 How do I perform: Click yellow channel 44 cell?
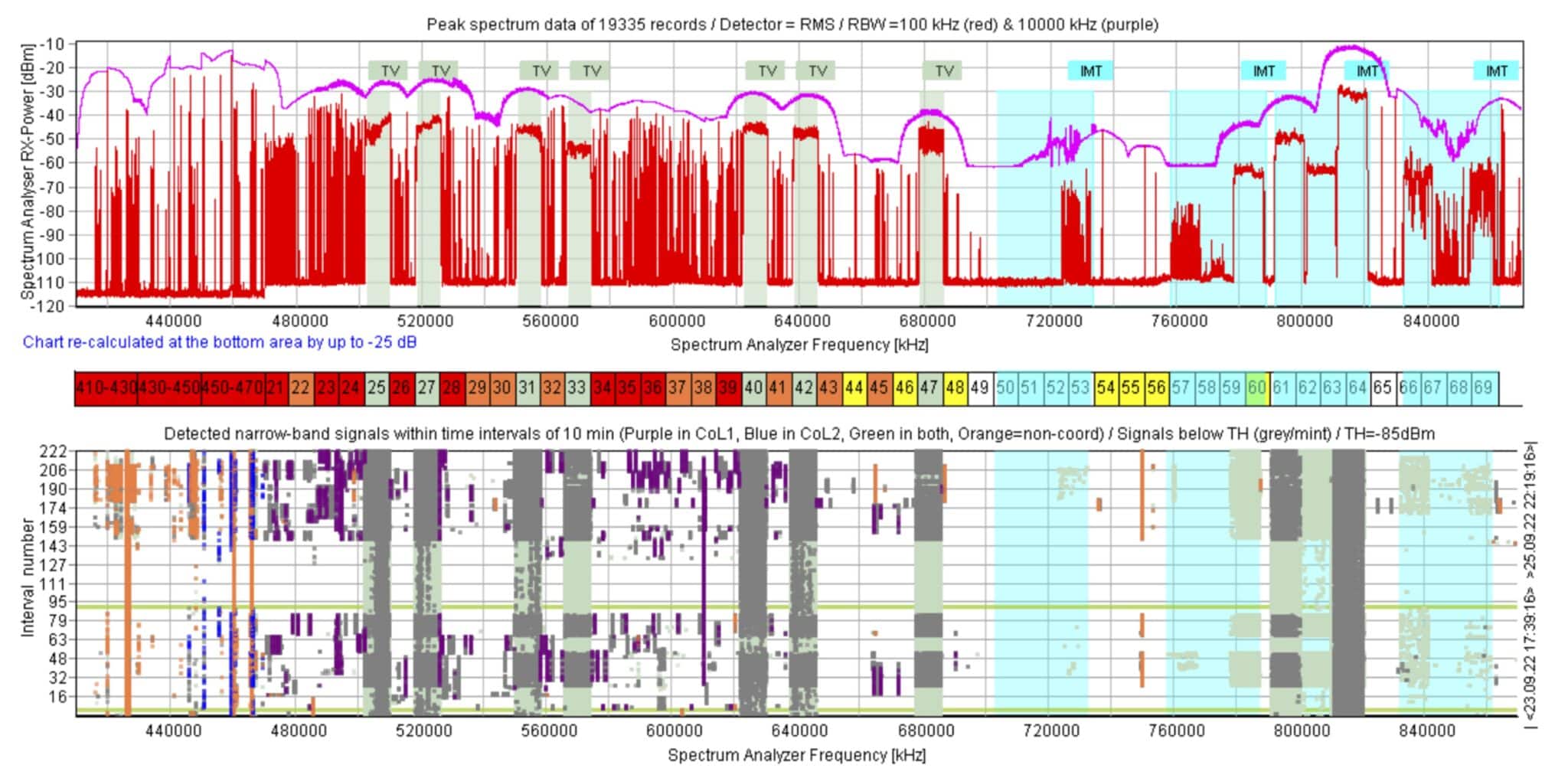pyautogui.click(x=854, y=387)
